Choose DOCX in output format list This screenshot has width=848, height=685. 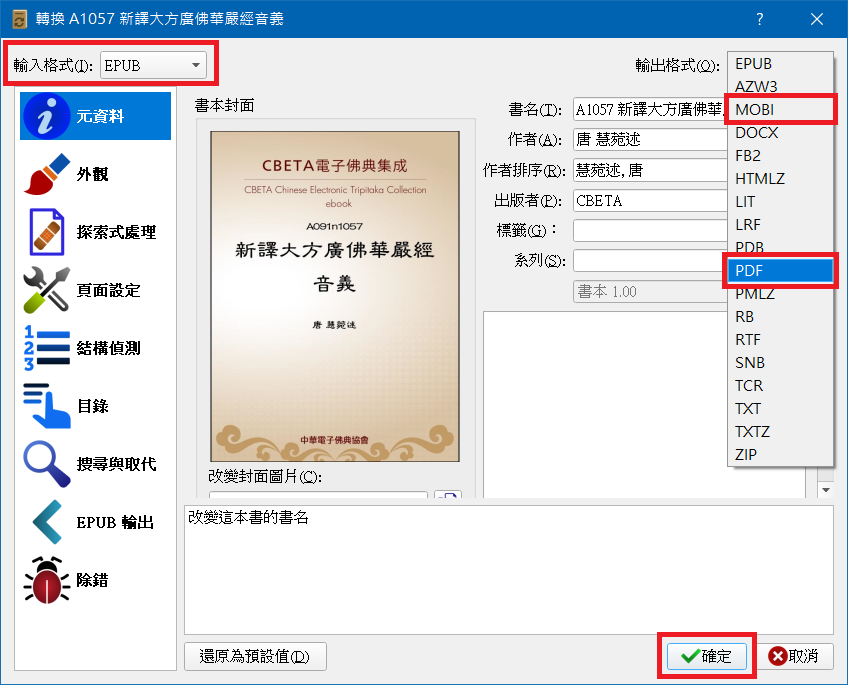click(x=780, y=132)
